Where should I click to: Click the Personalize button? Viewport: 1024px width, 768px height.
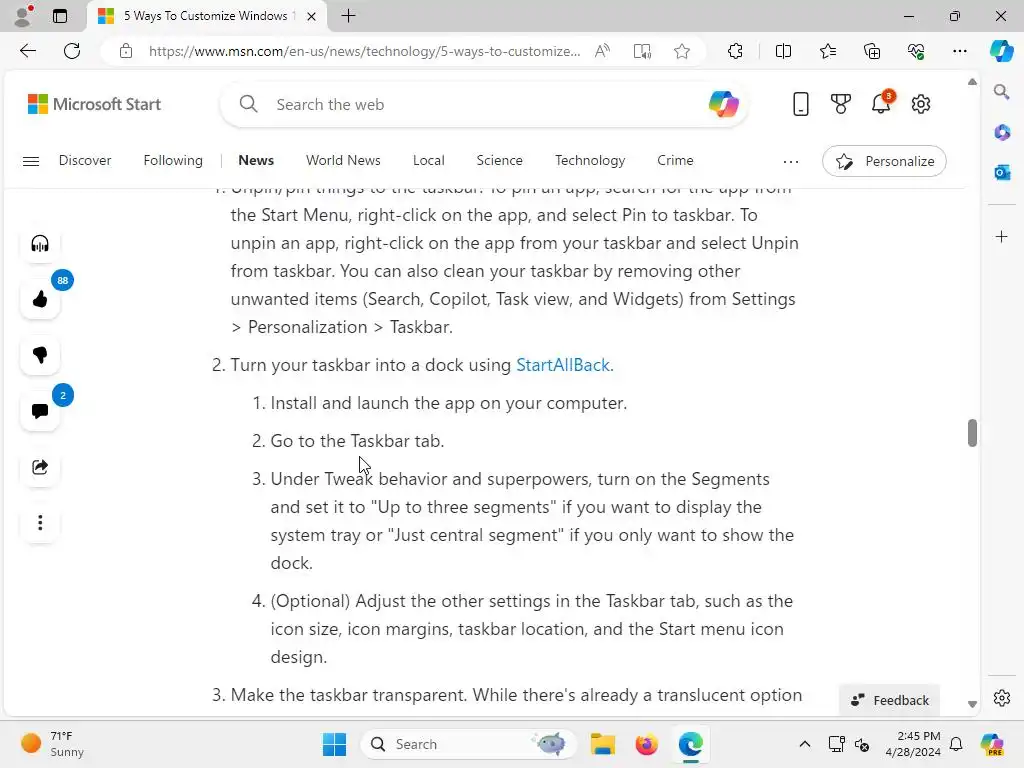point(884,161)
